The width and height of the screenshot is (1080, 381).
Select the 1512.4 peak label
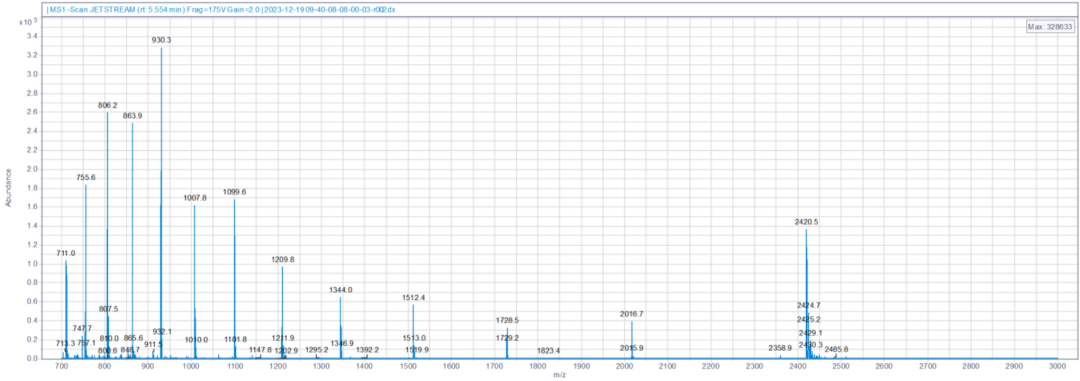pos(414,298)
